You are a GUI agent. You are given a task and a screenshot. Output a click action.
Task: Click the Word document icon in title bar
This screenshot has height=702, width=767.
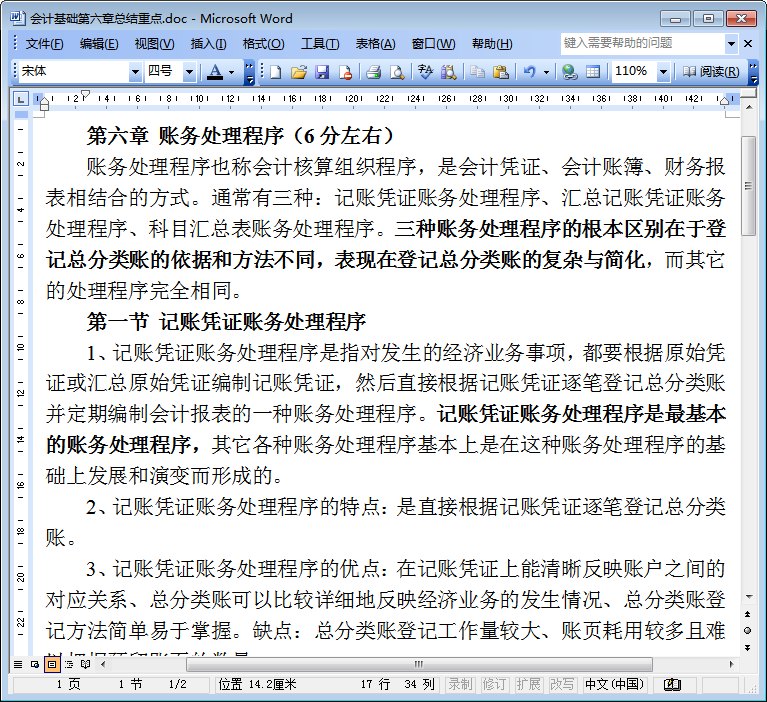click(17, 18)
